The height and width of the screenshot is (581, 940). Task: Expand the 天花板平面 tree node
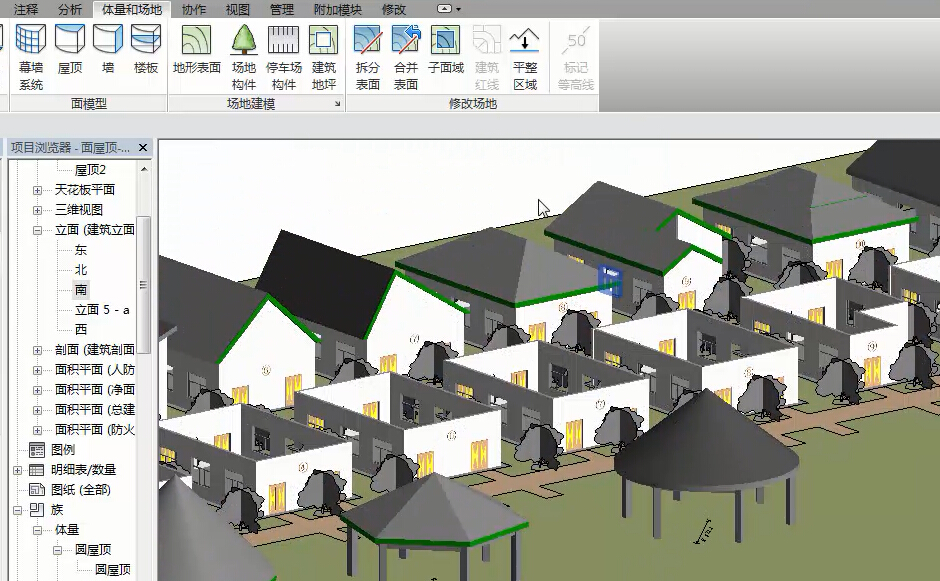(x=37, y=190)
